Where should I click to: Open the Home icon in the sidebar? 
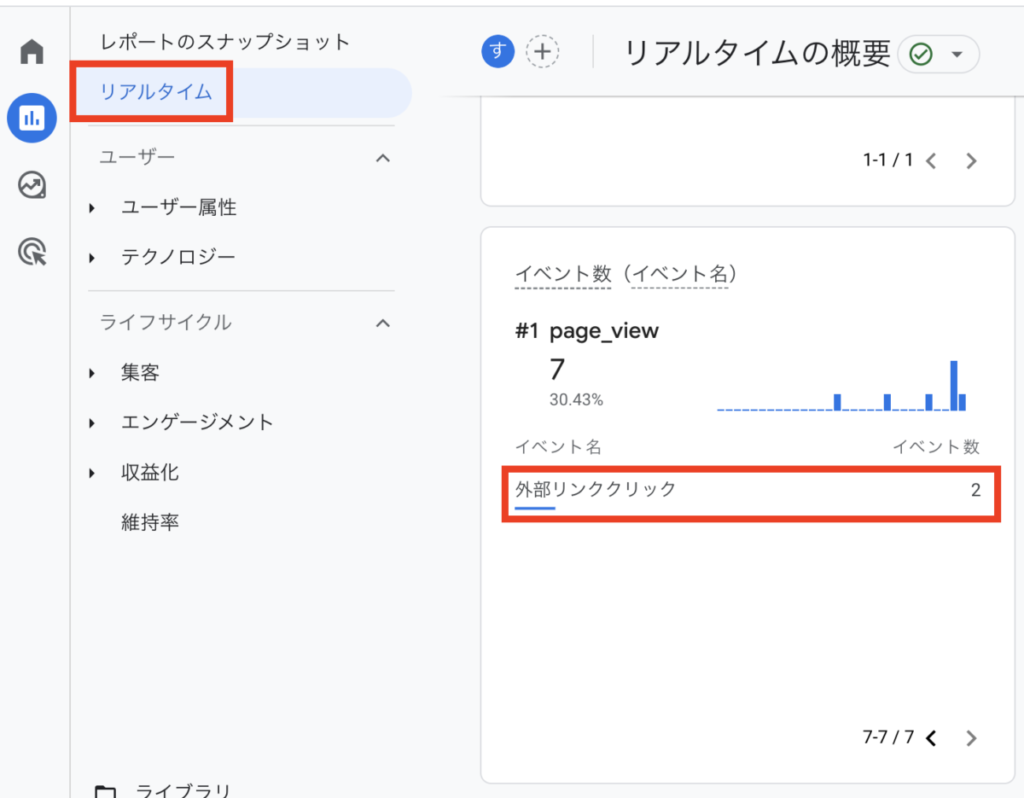tap(31, 51)
